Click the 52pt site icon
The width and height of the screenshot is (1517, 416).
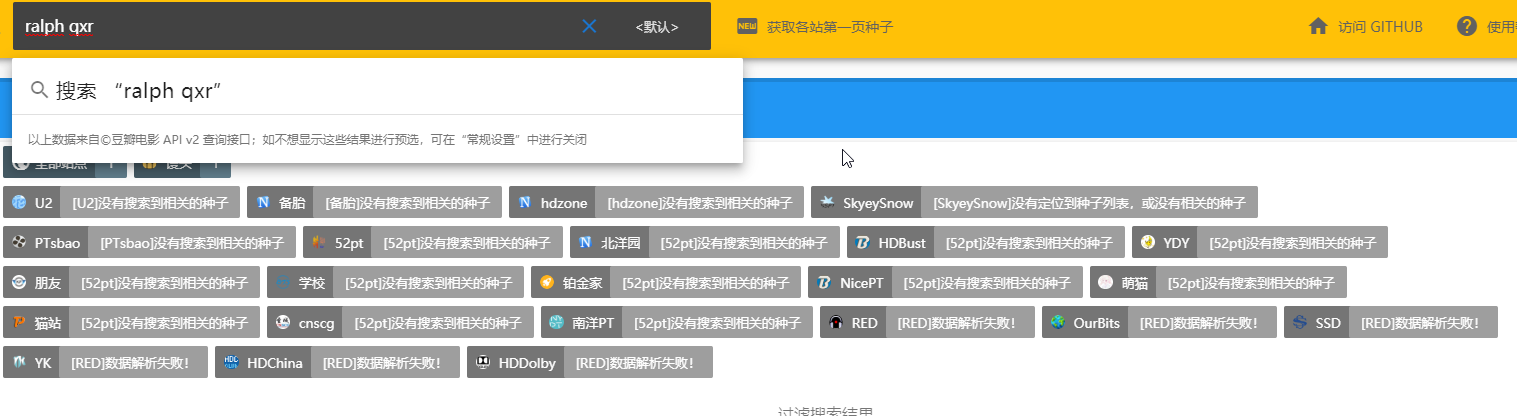(319, 243)
